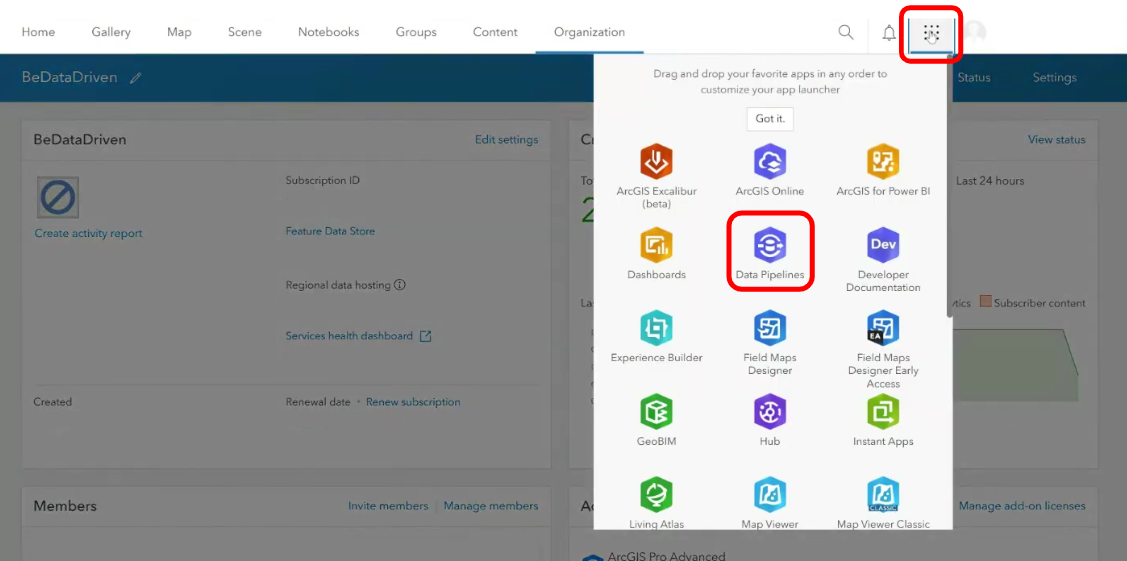Screen dimensions: 1127x561
Task: Open the Data Pipelines app
Action: (770, 254)
